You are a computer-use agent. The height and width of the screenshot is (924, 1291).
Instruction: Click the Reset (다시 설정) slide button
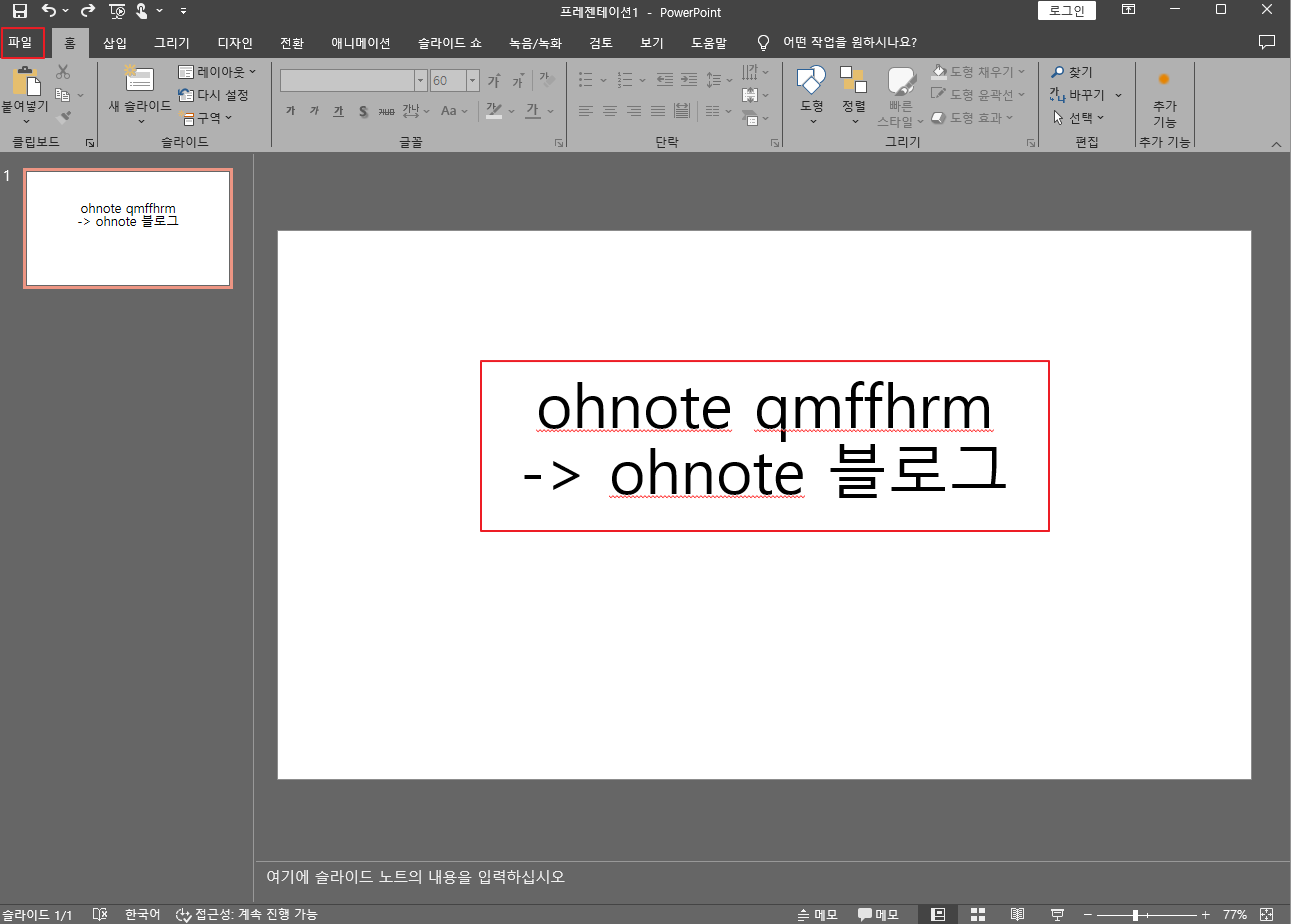click(213, 95)
